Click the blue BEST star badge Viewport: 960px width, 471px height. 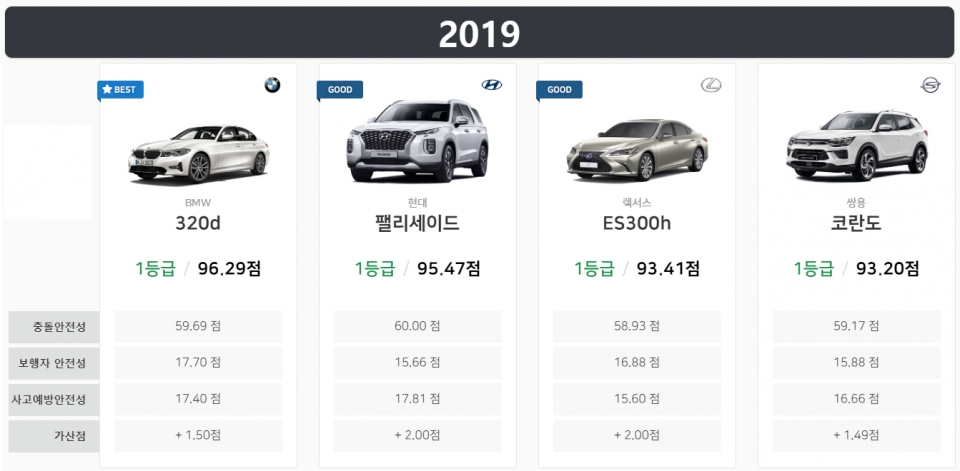pyautogui.click(x=120, y=90)
